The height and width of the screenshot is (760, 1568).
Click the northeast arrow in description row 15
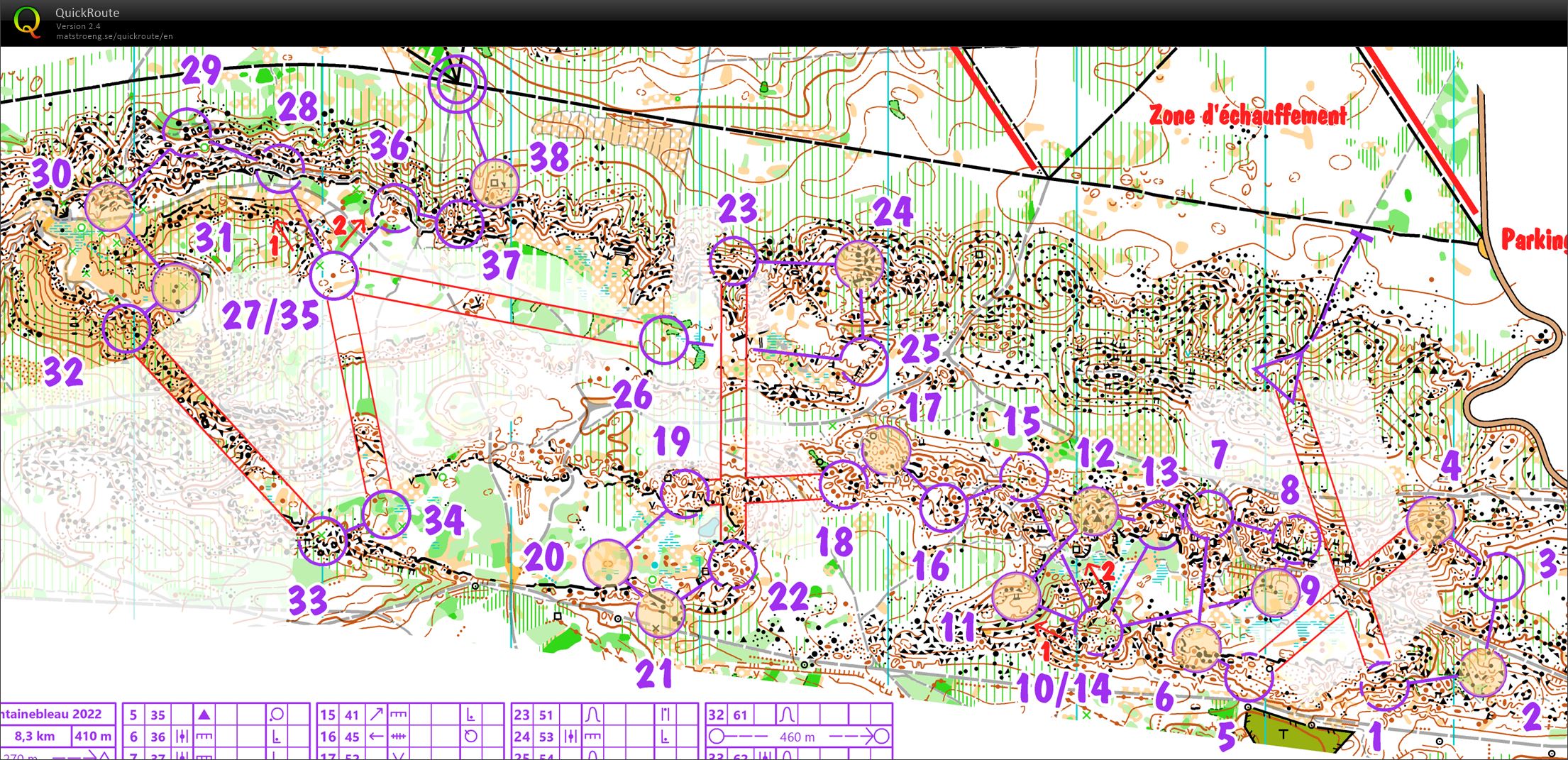click(377, 715)
